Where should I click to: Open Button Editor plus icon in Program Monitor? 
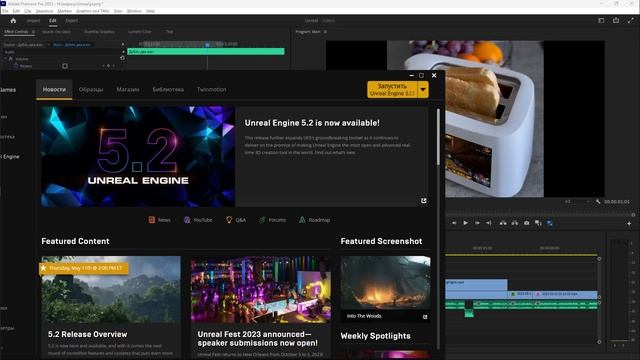tap(629, 224)
